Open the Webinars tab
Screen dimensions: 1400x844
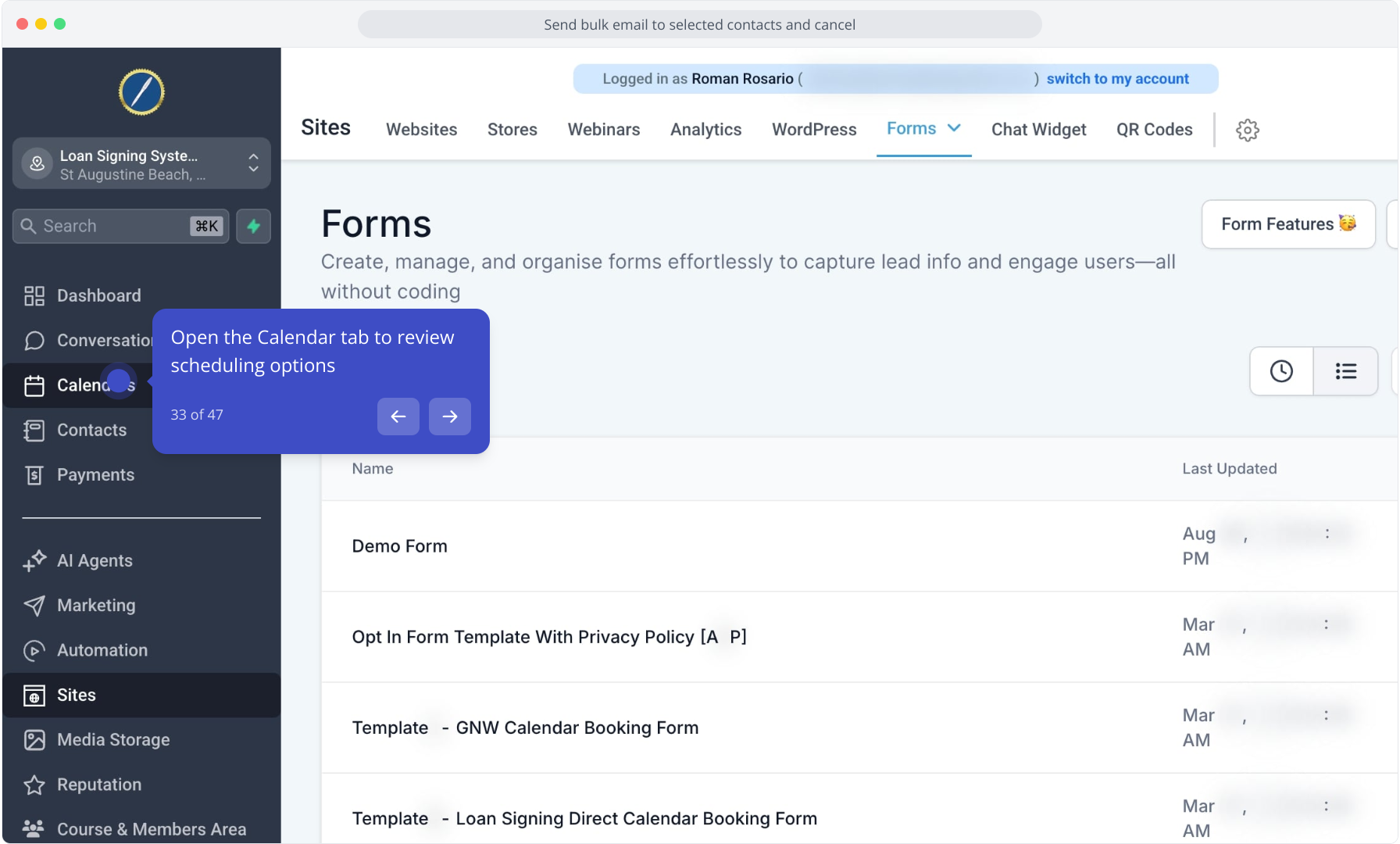604,130
